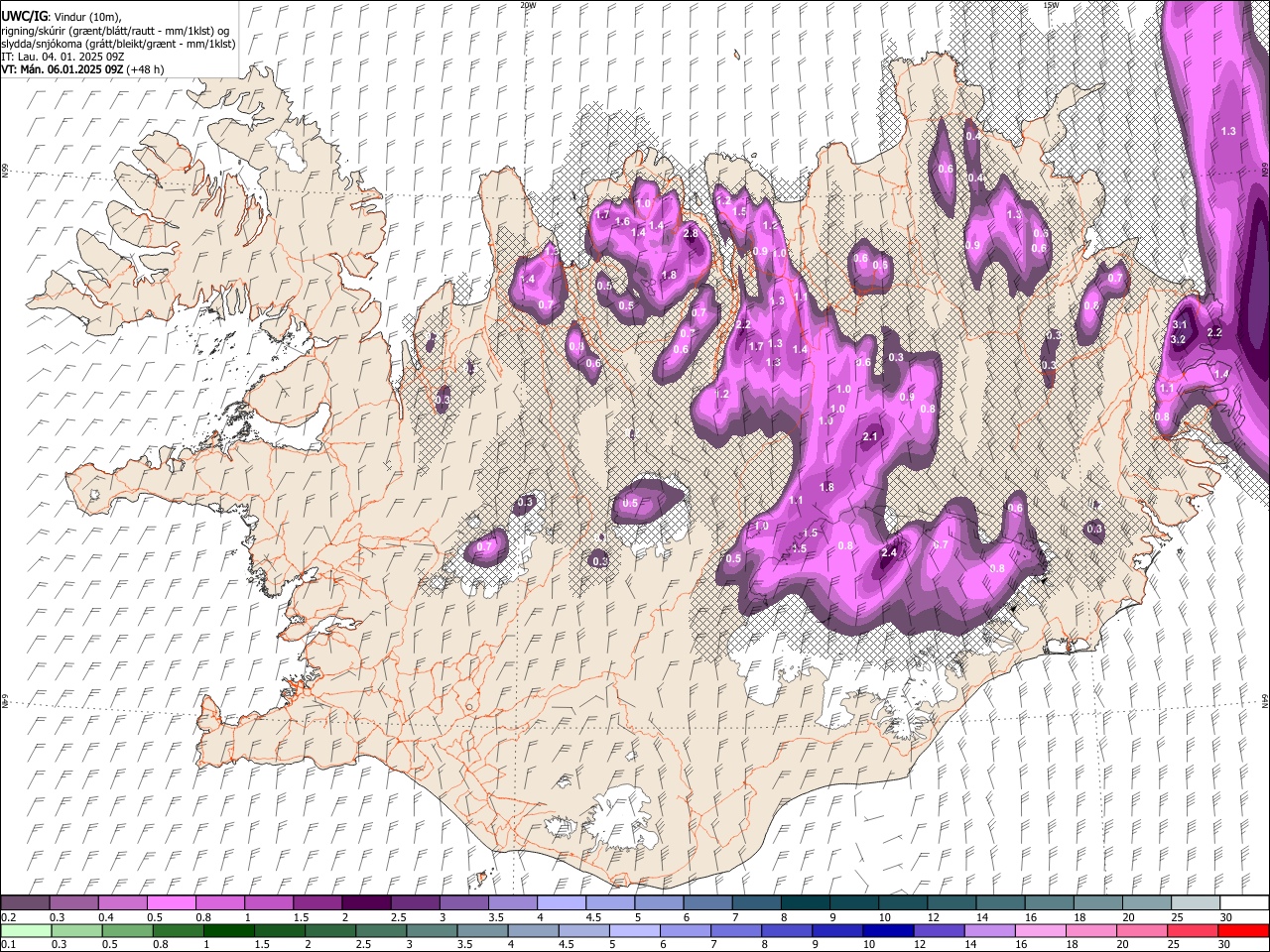Click the 3.2 snowfall value near east coast
Screen dimensions: 1270x952
1178,339
